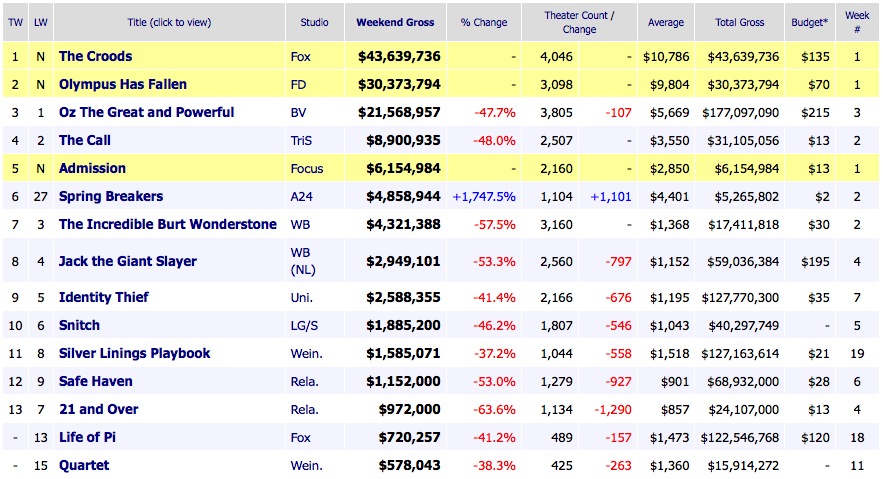Open Oz The Great and Powerful

pos(146,112)
